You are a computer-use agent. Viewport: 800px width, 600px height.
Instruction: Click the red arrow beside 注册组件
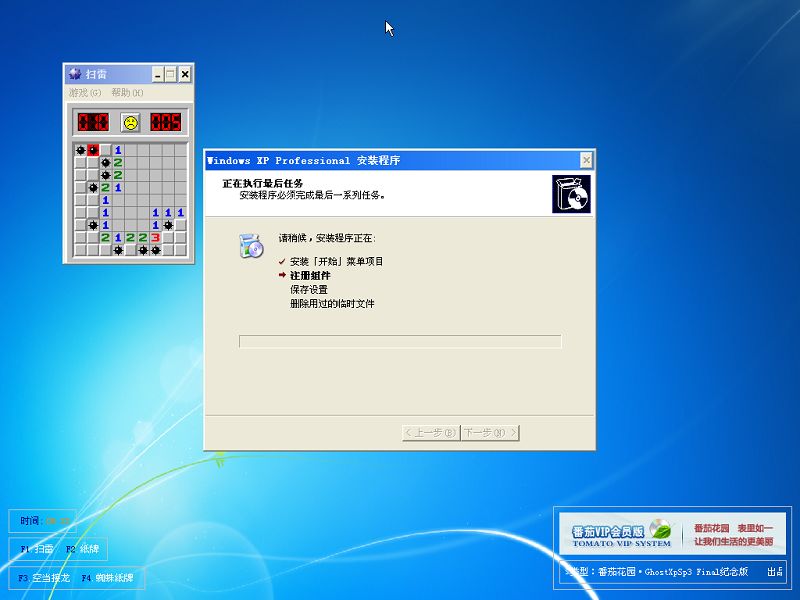click(282, 276)
